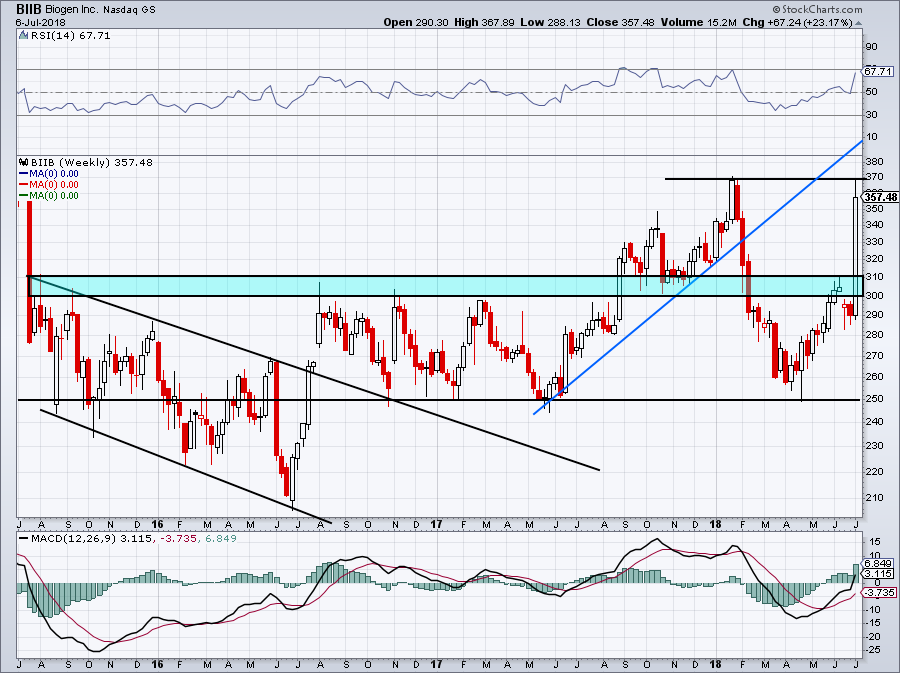Screen dimensions: 900x673
Task: Click the 357.48 price tag on the right axis
Action: (880, 197)
